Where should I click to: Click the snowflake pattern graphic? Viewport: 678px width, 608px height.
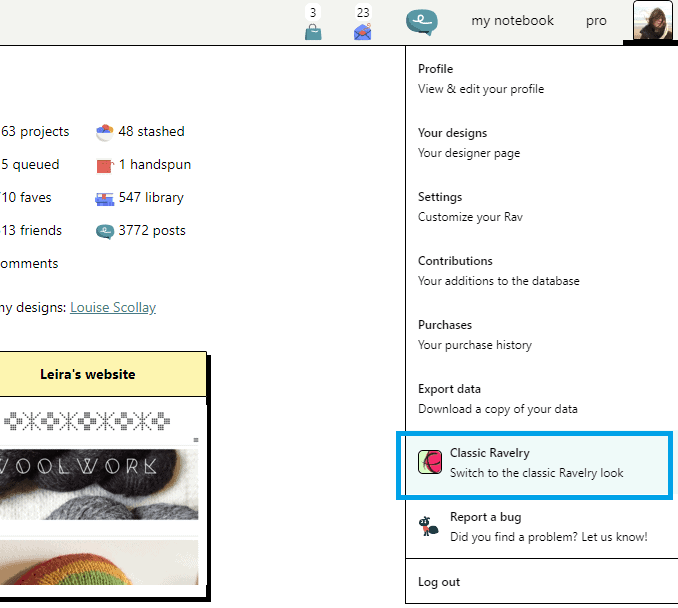pyautogui.click(x=86, y=421)
